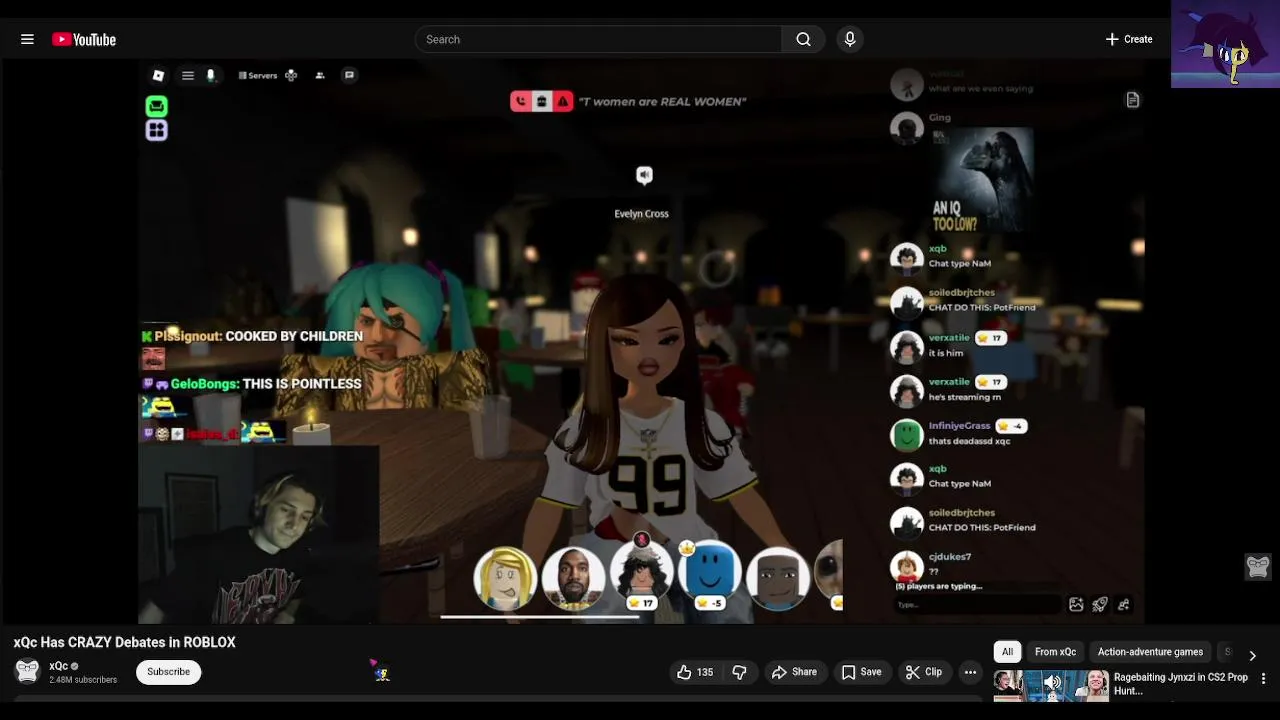Select the bearded man avatar bubble
1280x720 pixels.
click(573, 578)
